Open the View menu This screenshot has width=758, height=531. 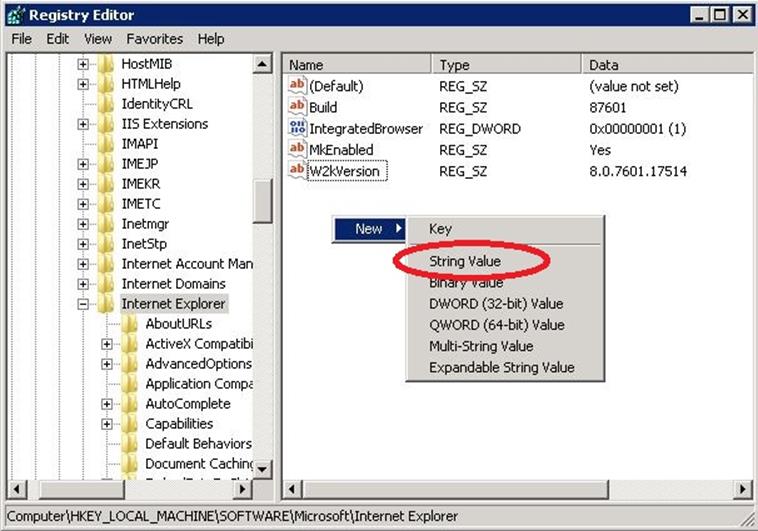[x=98, y=39]
